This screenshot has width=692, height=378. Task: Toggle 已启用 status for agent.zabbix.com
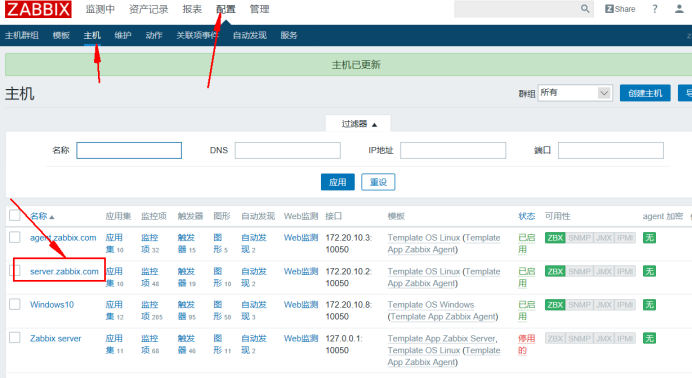[x=527, y=243]
